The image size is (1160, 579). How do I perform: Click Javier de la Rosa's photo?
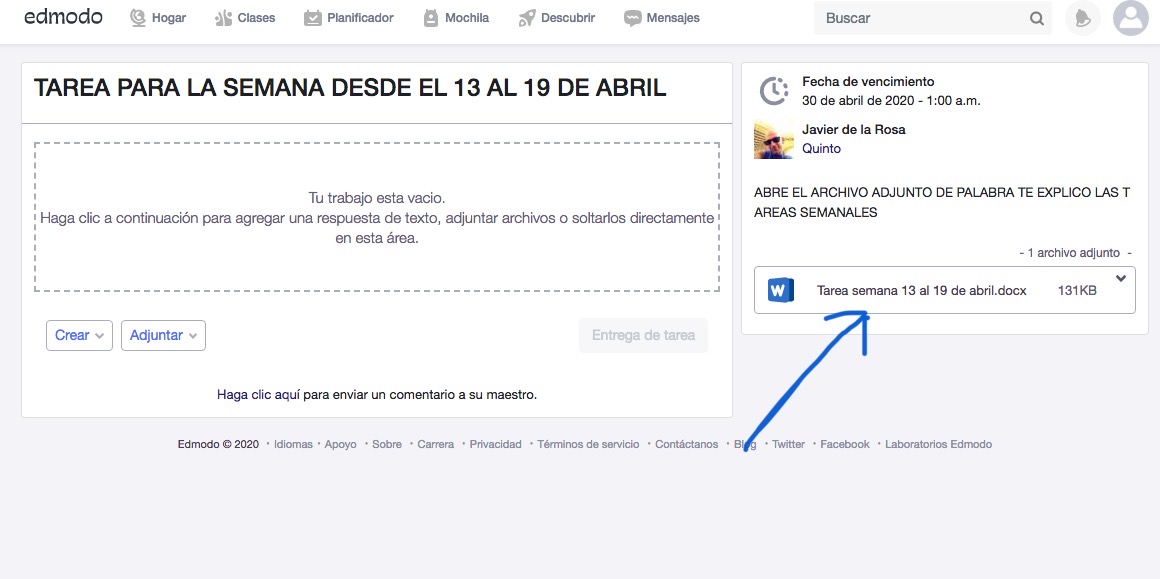773,140
